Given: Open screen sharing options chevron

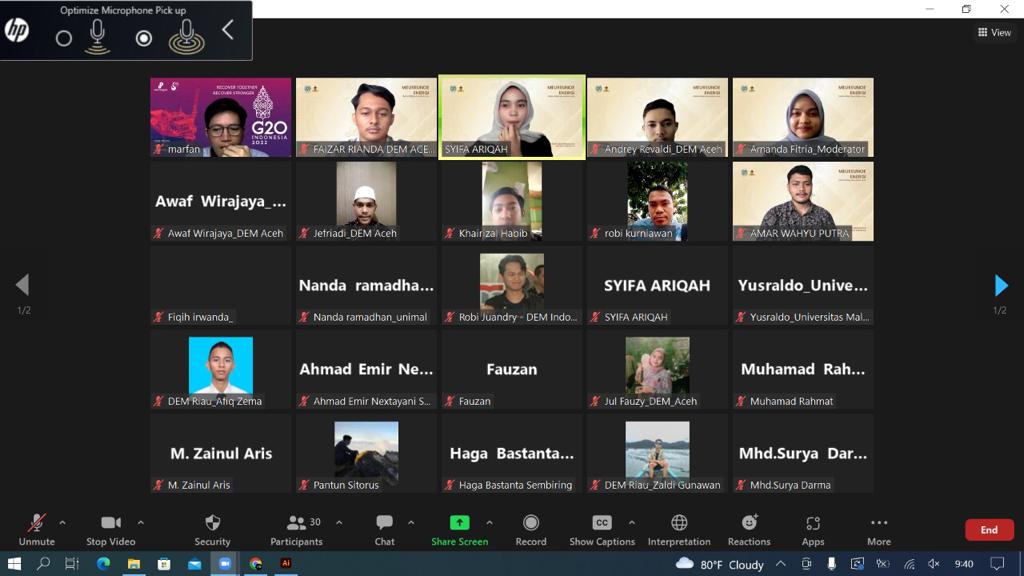Looking at the screenshot, I should 489,522.
